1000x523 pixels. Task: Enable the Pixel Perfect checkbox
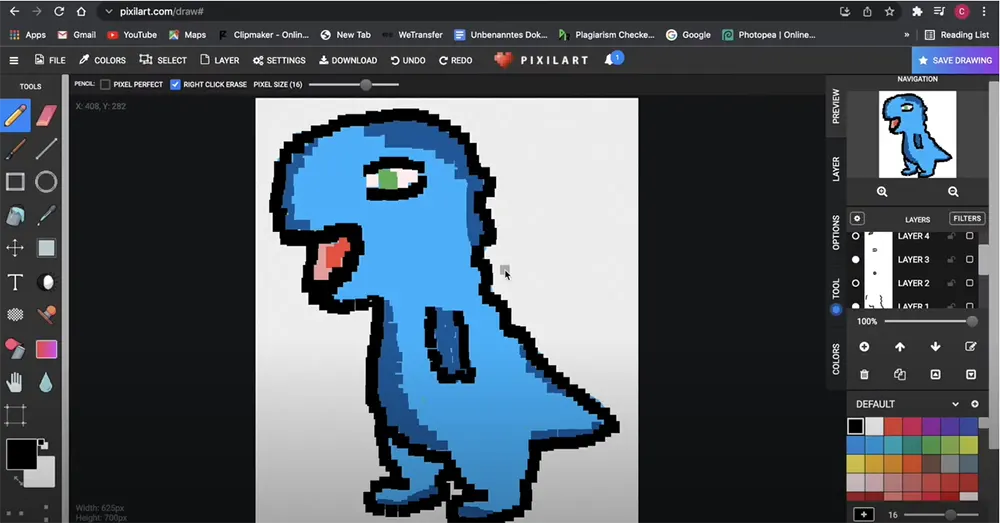point(105,84)
